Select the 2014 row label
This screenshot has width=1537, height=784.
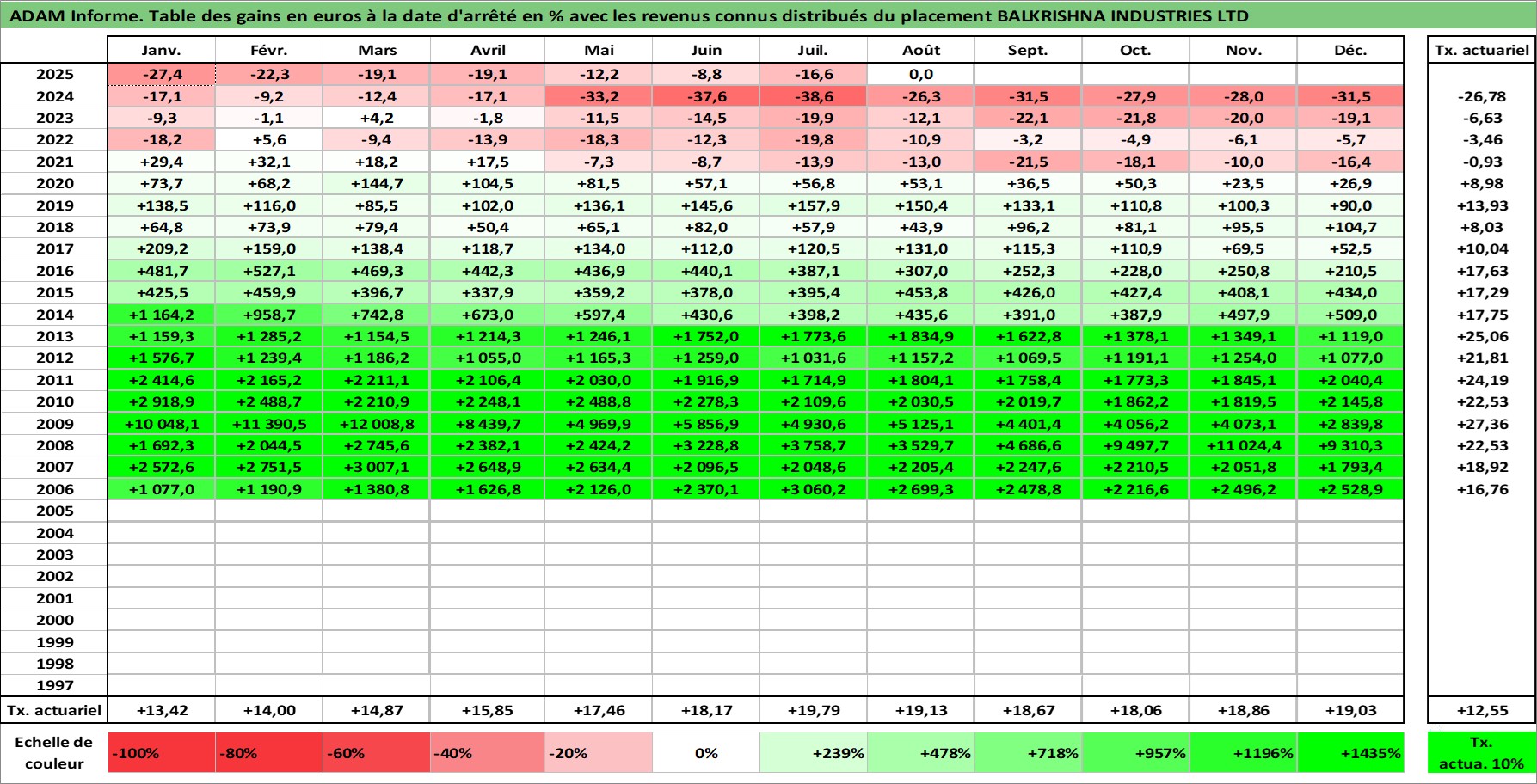coord(54,315)
